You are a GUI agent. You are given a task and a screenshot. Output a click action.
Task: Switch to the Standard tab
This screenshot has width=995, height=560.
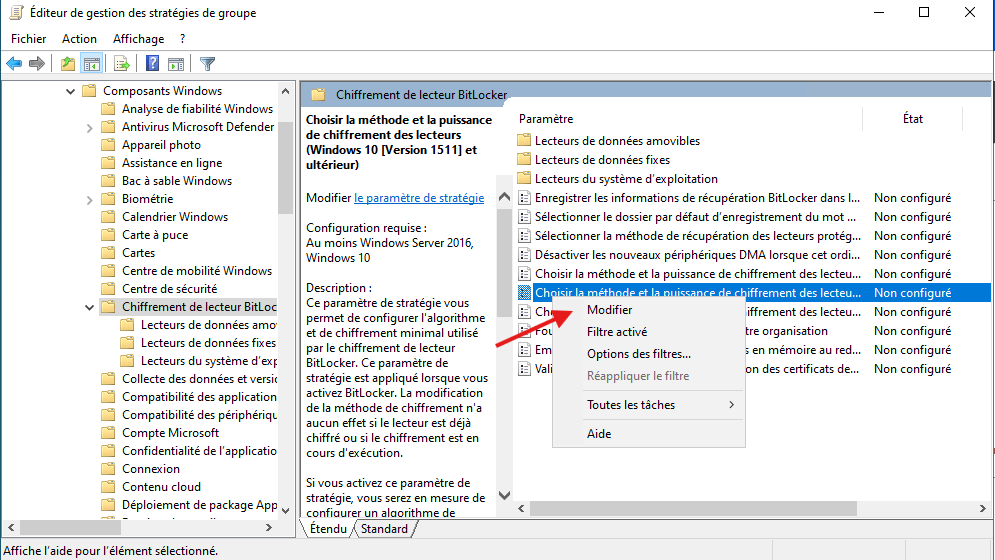tap(384, 529)
